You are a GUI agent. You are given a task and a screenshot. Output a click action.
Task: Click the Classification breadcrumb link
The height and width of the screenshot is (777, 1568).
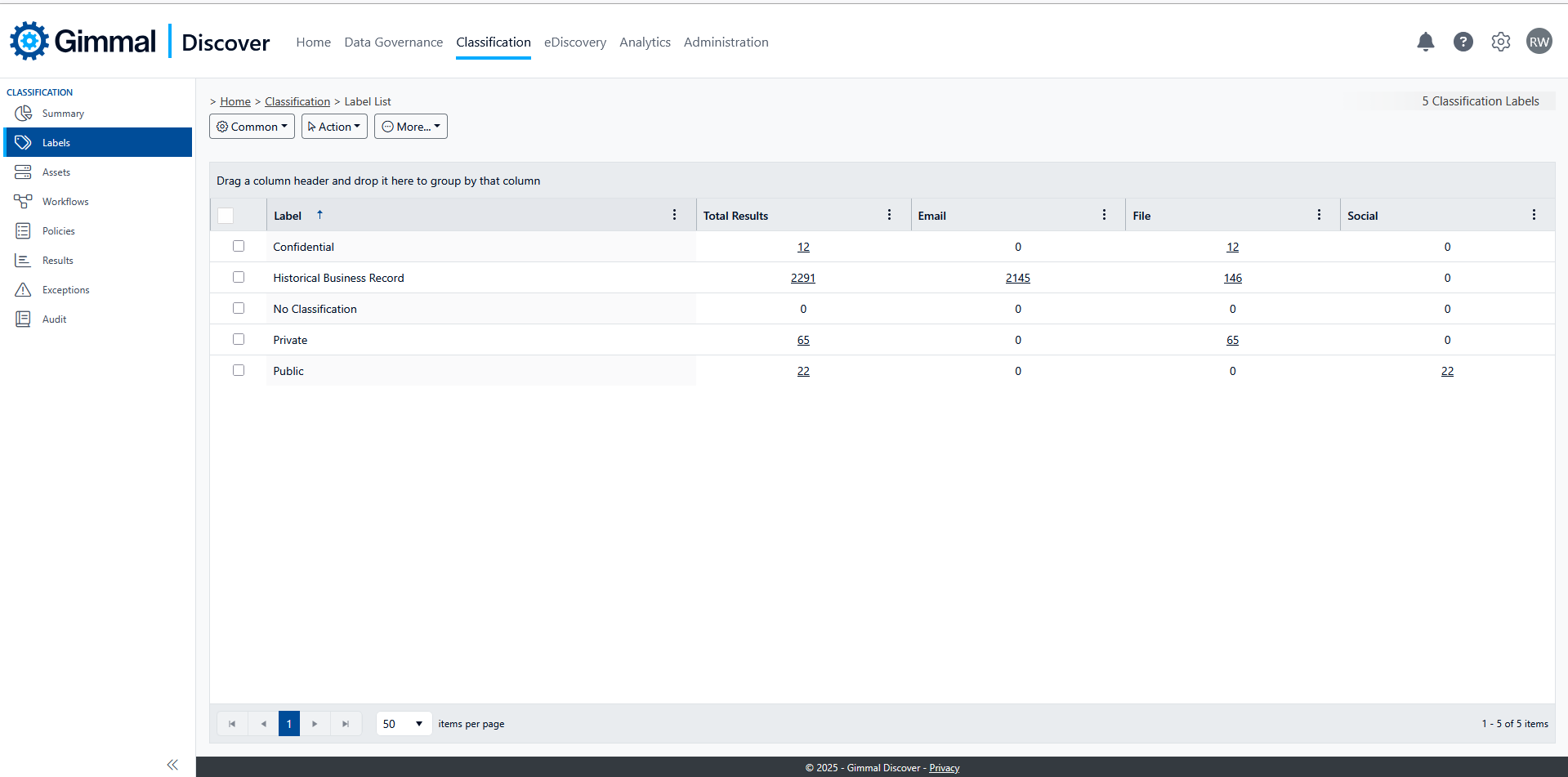[297, 101]
